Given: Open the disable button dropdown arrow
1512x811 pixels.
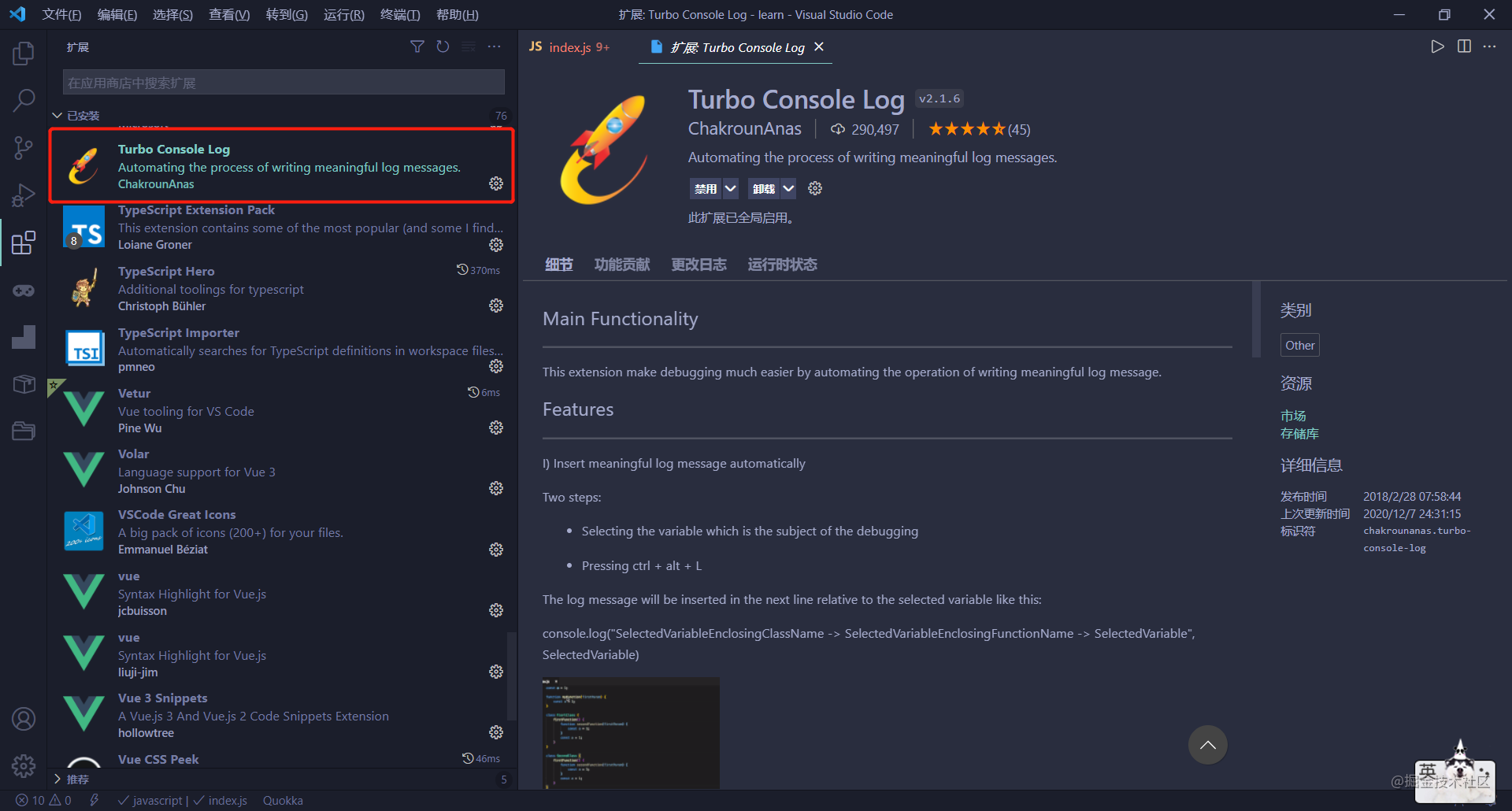Looking at the screenshot, I should (x=731, y=188).
